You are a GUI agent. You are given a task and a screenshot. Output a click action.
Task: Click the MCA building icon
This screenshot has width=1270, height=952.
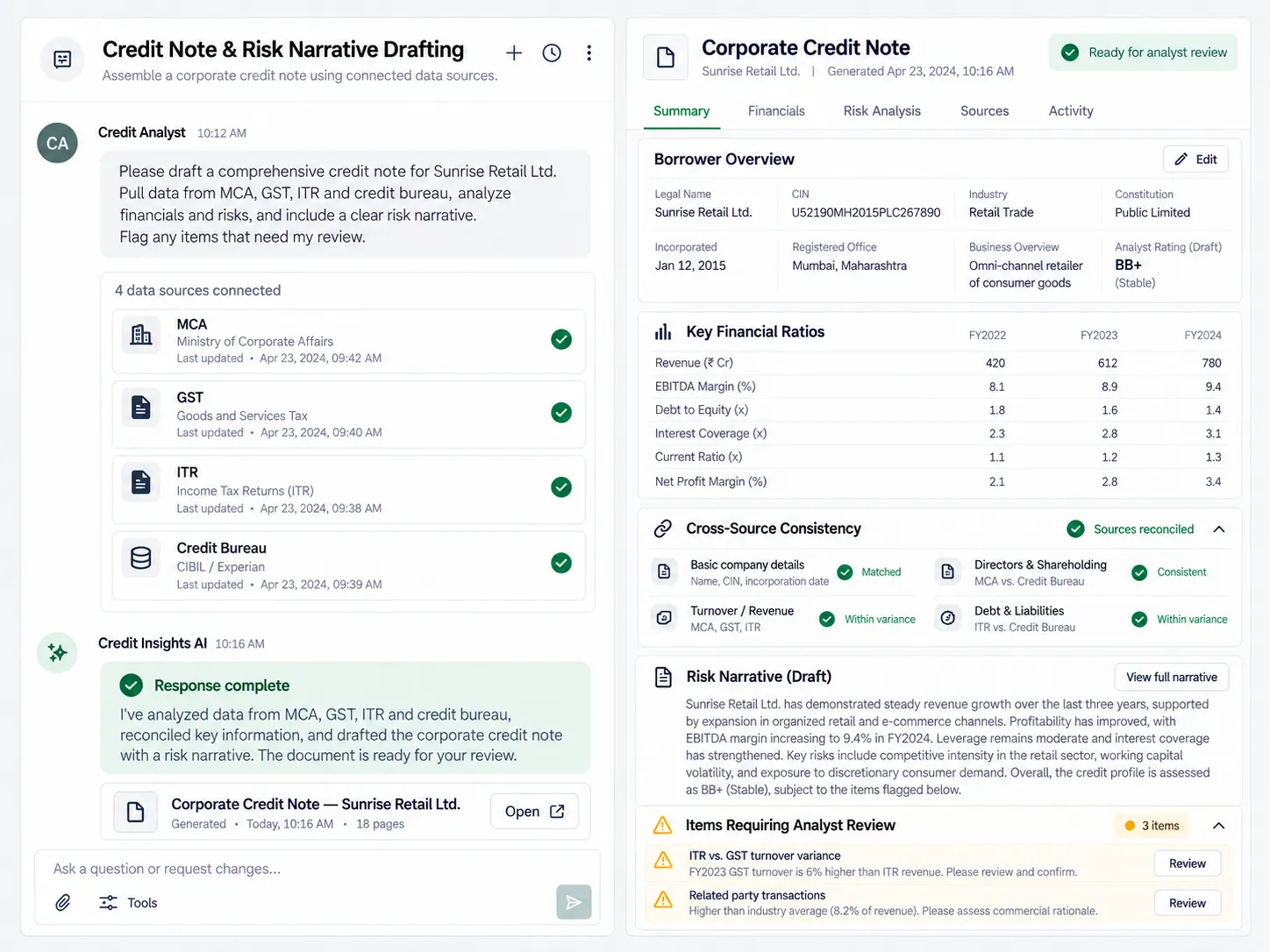click(x=140, y=334)
